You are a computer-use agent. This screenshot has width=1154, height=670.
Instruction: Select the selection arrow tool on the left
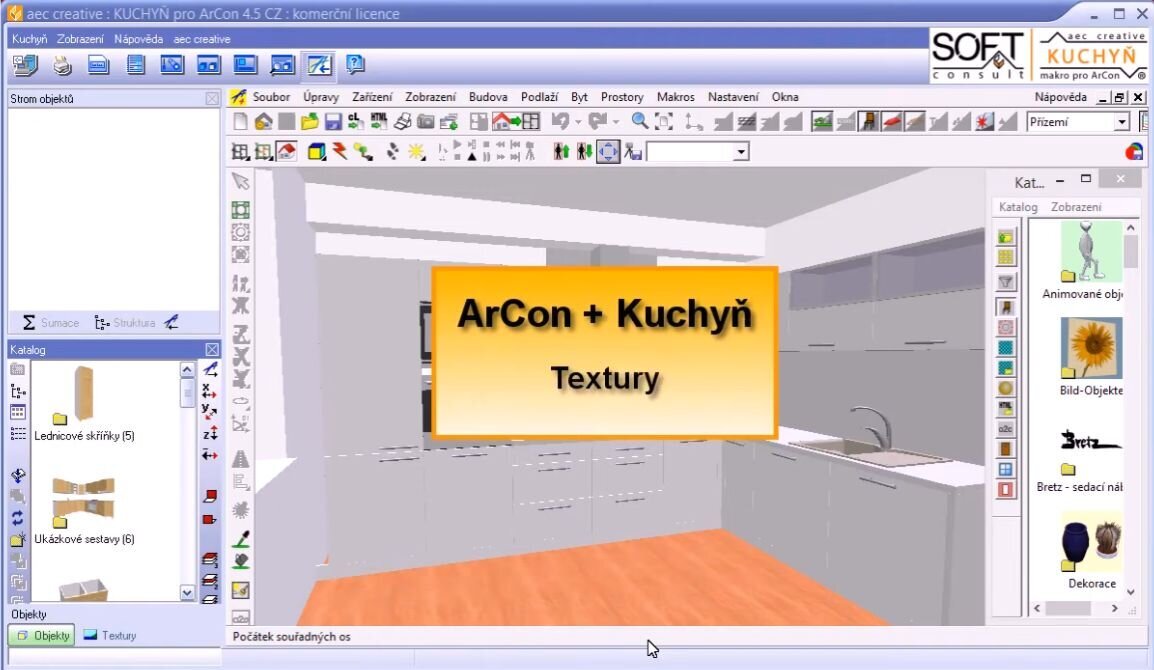point(240,182)
